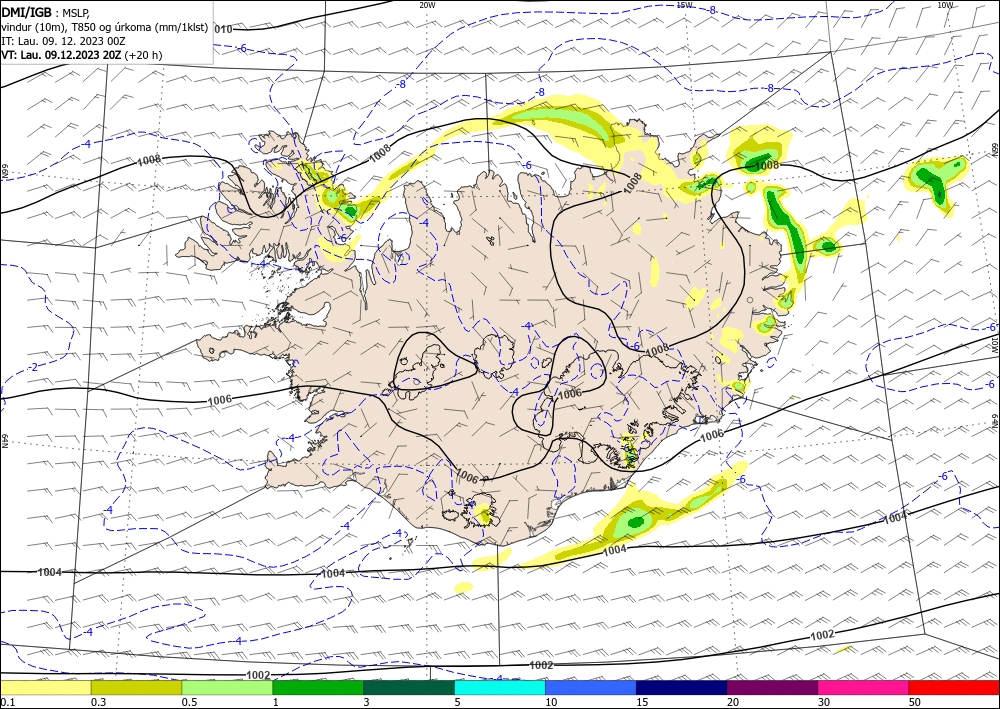Click the navy 15 mm legend swatch
This screenshot has height=709, width=1000.
[682, 687]
